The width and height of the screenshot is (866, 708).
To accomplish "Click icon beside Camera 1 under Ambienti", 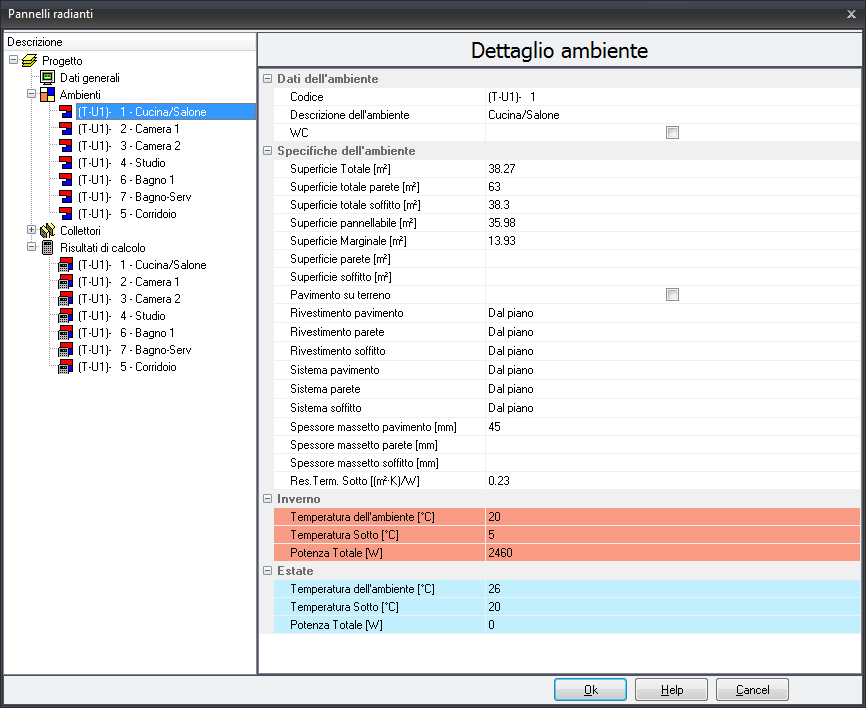I will [x=66, y=129].
